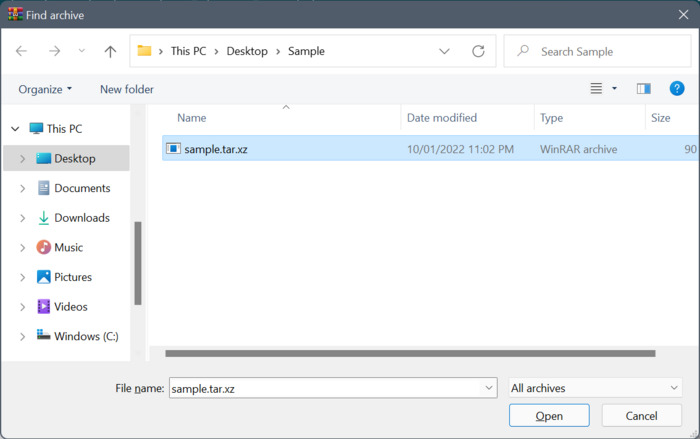700x439 pixels.
Task: Open the All archives file type dropdown
Action: (595, 388)
